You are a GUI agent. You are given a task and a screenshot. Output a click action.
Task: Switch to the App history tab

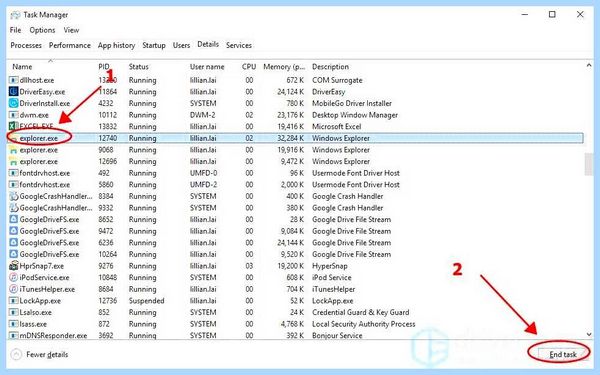[x=116, y=45]
